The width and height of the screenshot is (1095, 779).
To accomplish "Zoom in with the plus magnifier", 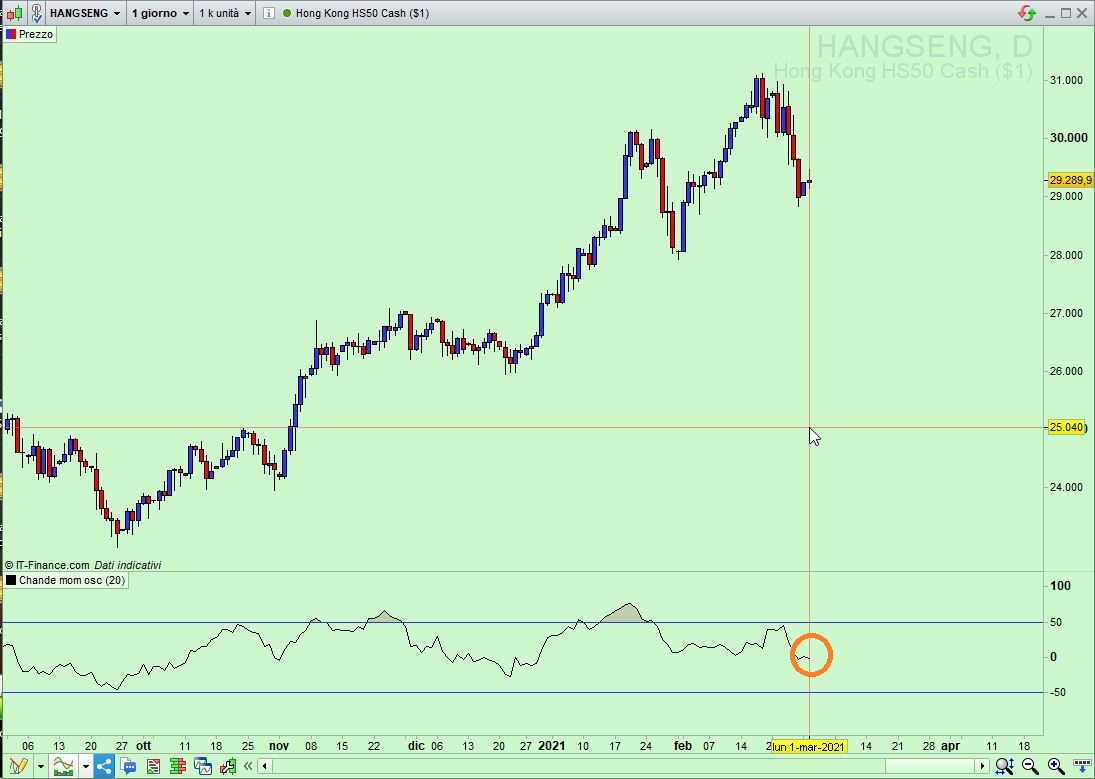I will (1056, 766).
